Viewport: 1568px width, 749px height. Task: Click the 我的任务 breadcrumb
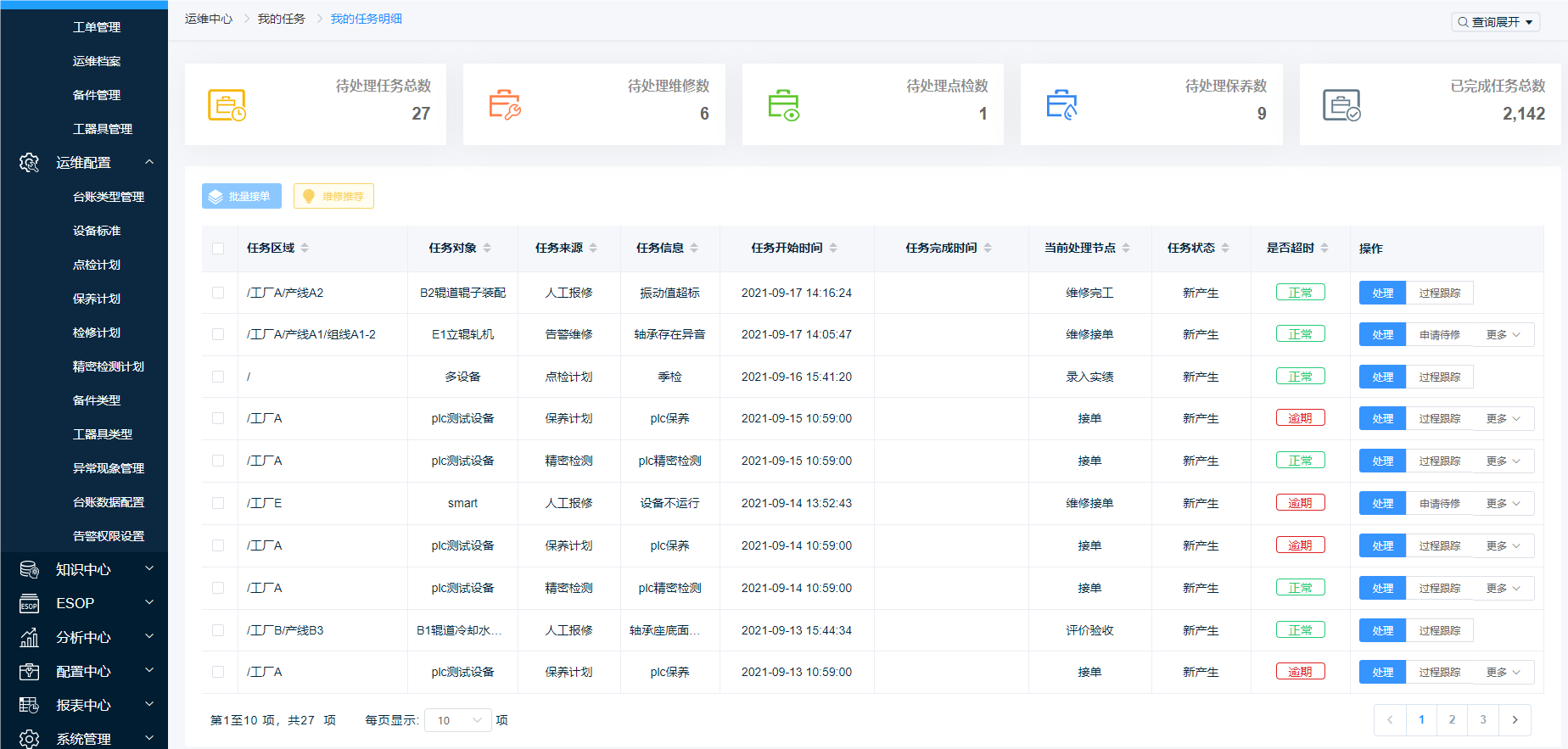point(281,19)
